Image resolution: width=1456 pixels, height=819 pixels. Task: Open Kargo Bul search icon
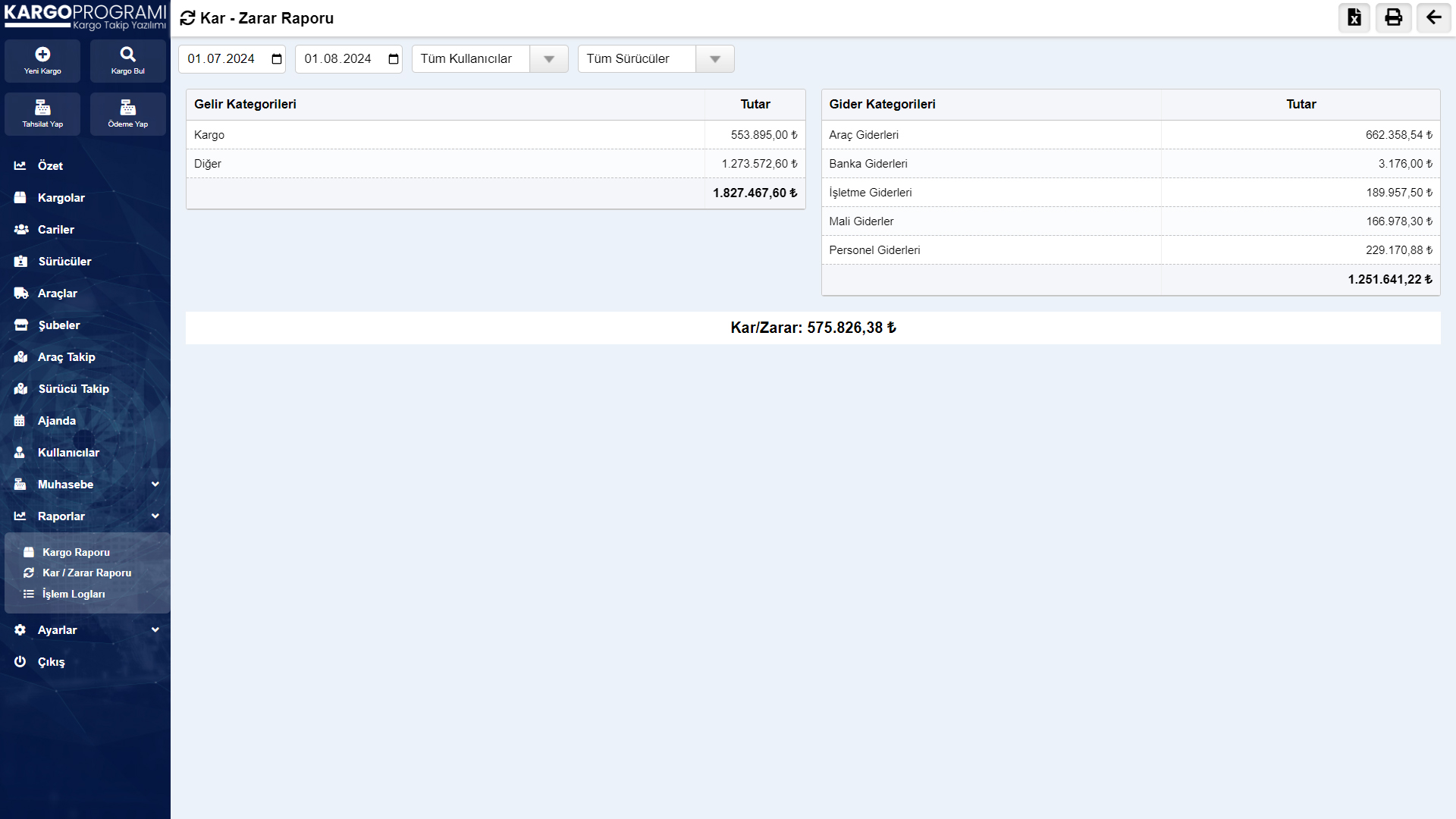pyautogui.click(x=128, y=54)
